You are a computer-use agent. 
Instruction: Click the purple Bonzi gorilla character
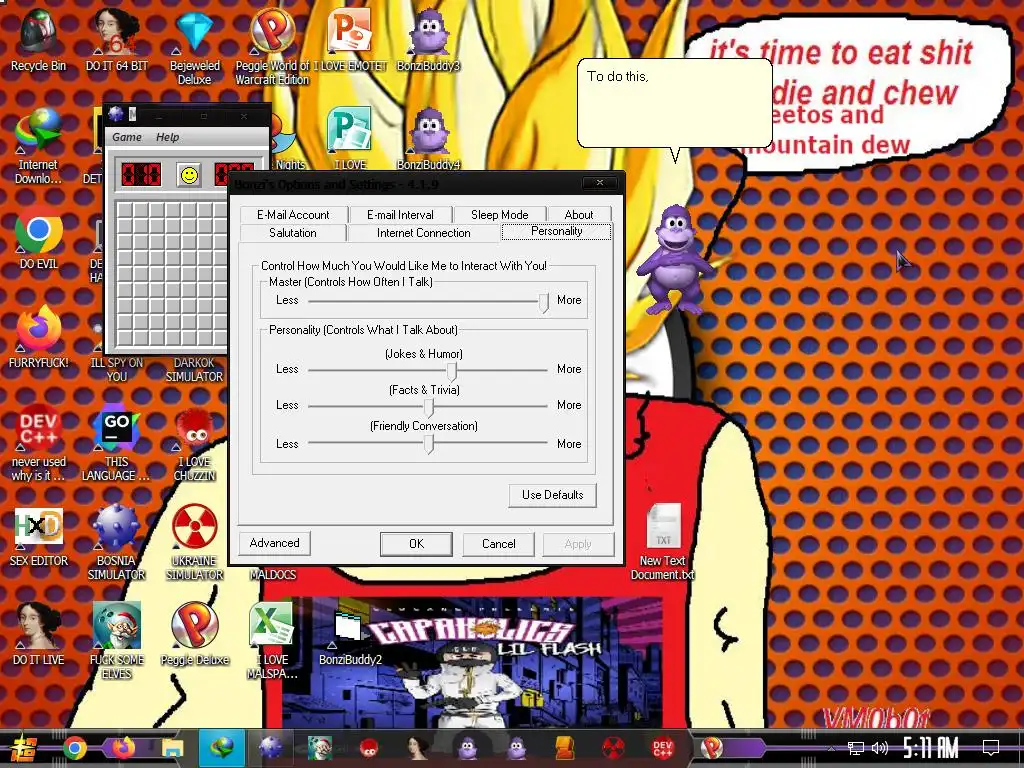pyautogui.click(x=675, y=260)
